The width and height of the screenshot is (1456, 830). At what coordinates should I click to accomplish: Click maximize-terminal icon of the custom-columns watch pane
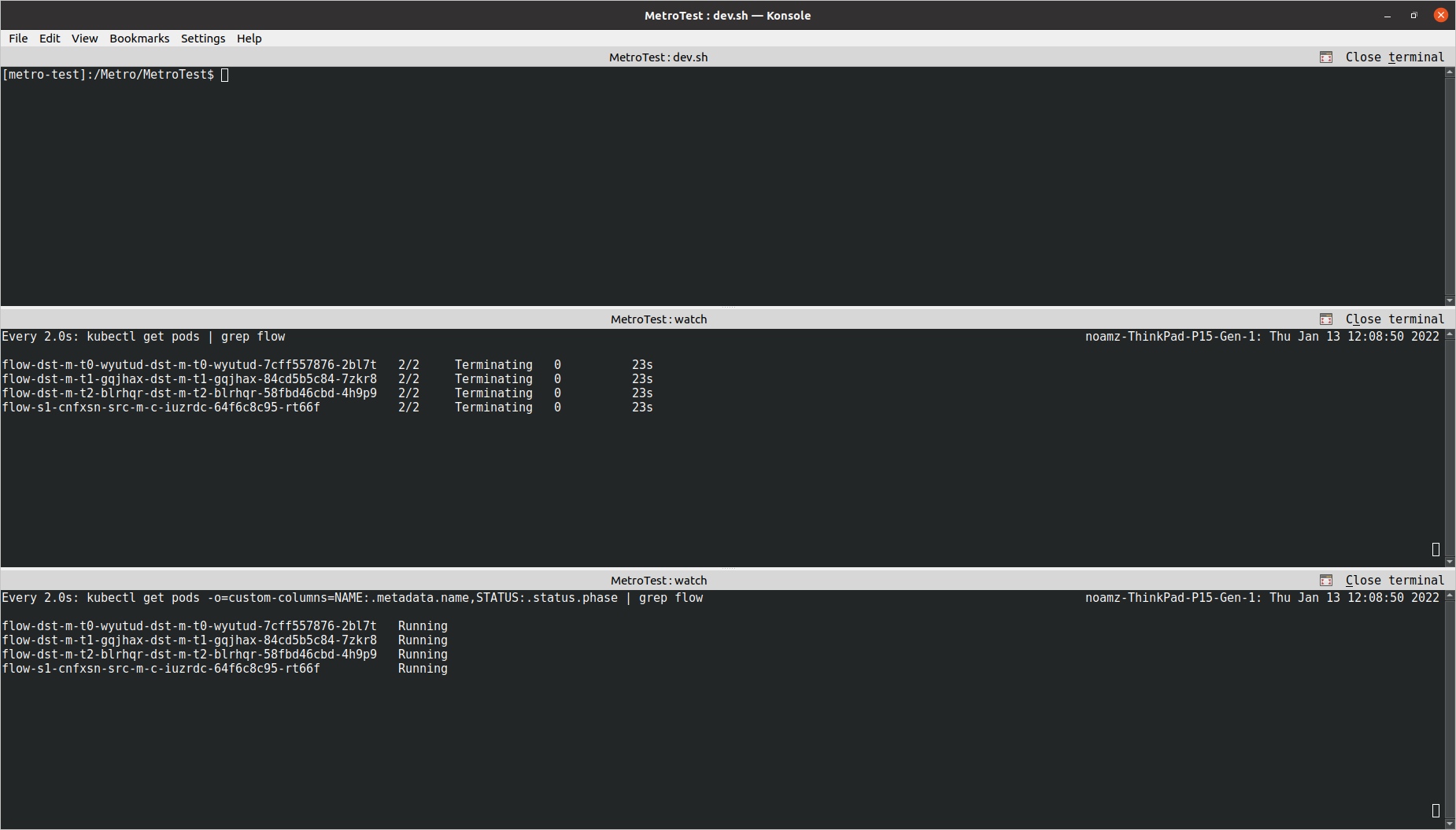[x=1326, y=581]
